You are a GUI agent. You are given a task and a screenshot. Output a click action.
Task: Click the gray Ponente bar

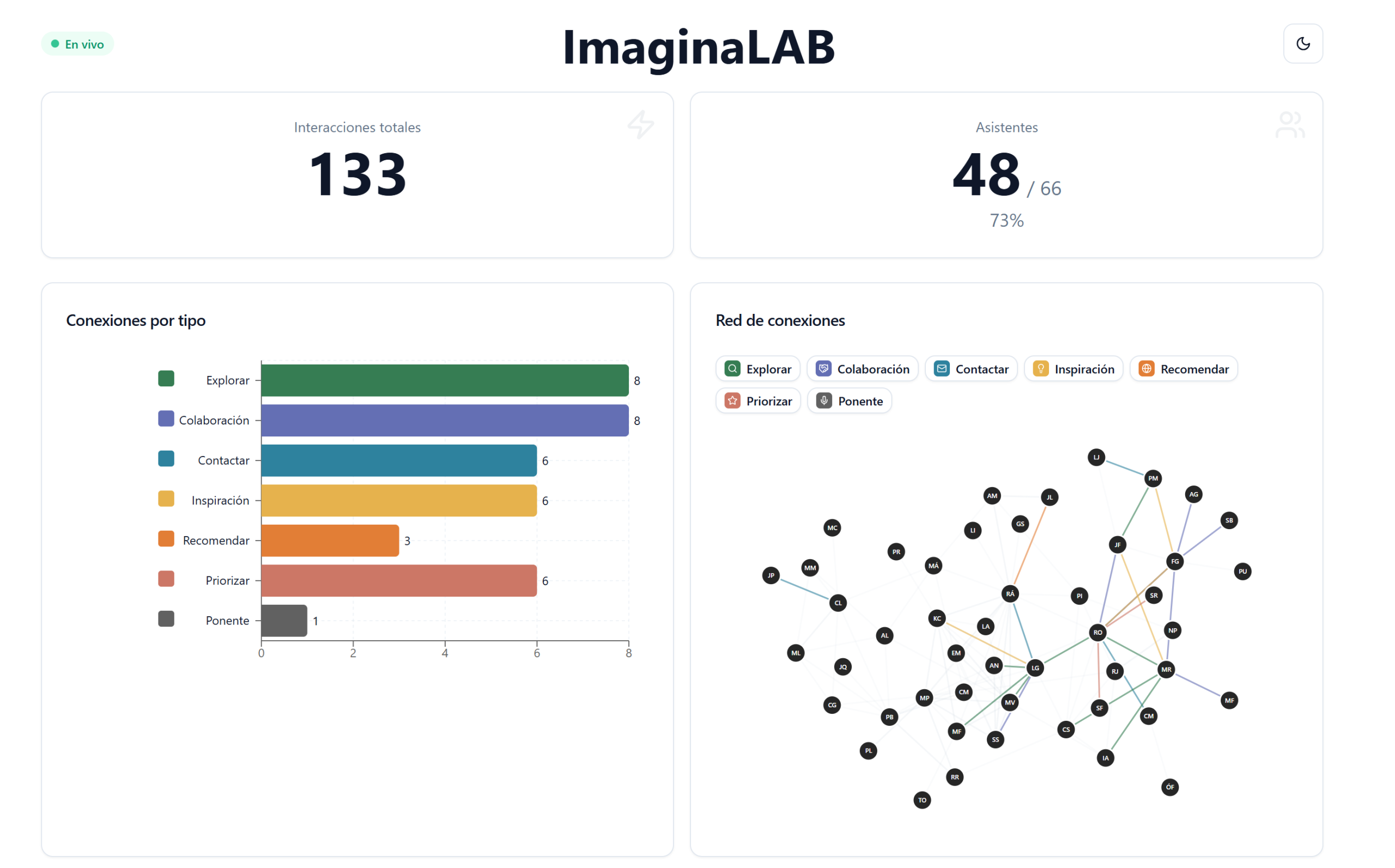283,621
